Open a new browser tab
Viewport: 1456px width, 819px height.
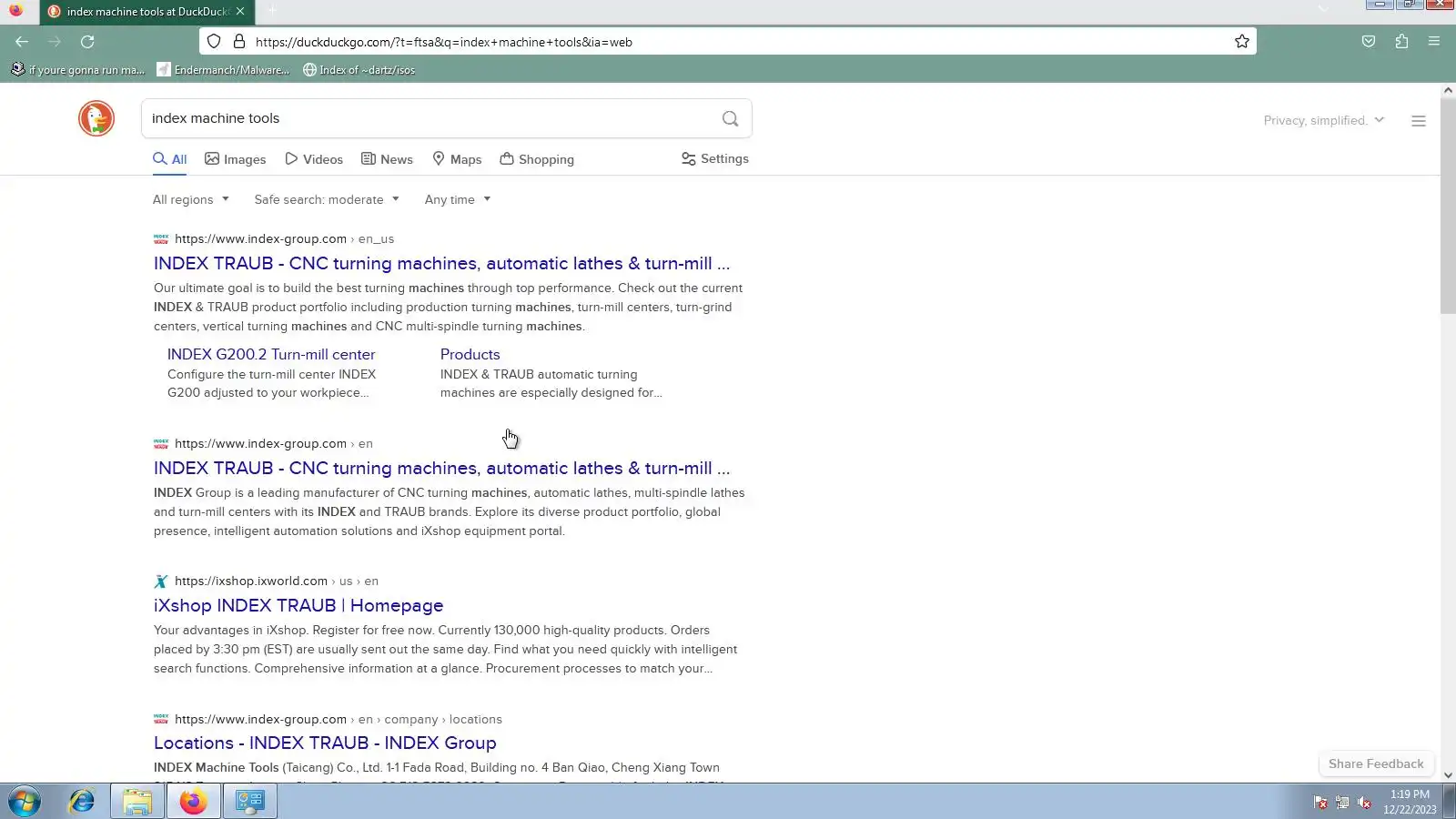(x=272, y=12)
